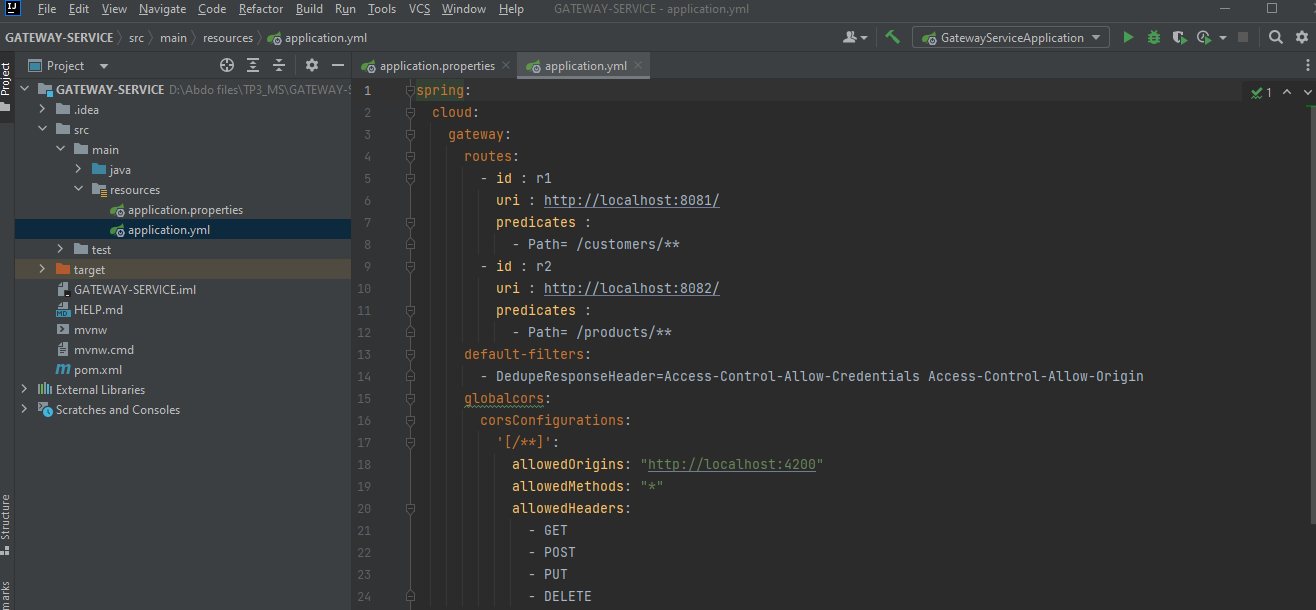This screenshot has width=1316, height=610.
Task: Open IDE Settings via the gear icon
Action: pos(1300,36)
